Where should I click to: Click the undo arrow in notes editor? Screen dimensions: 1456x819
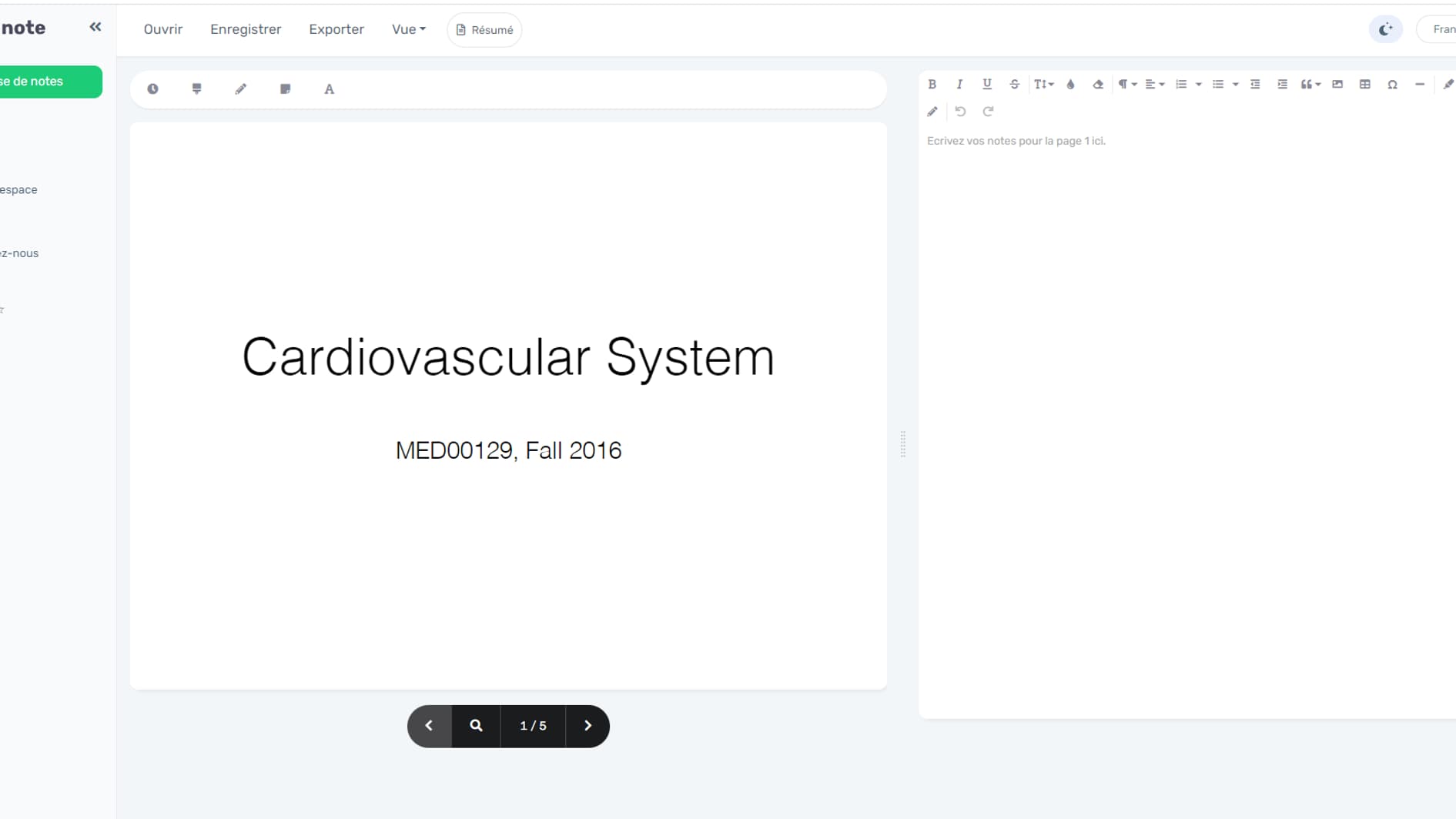(960, 112)
